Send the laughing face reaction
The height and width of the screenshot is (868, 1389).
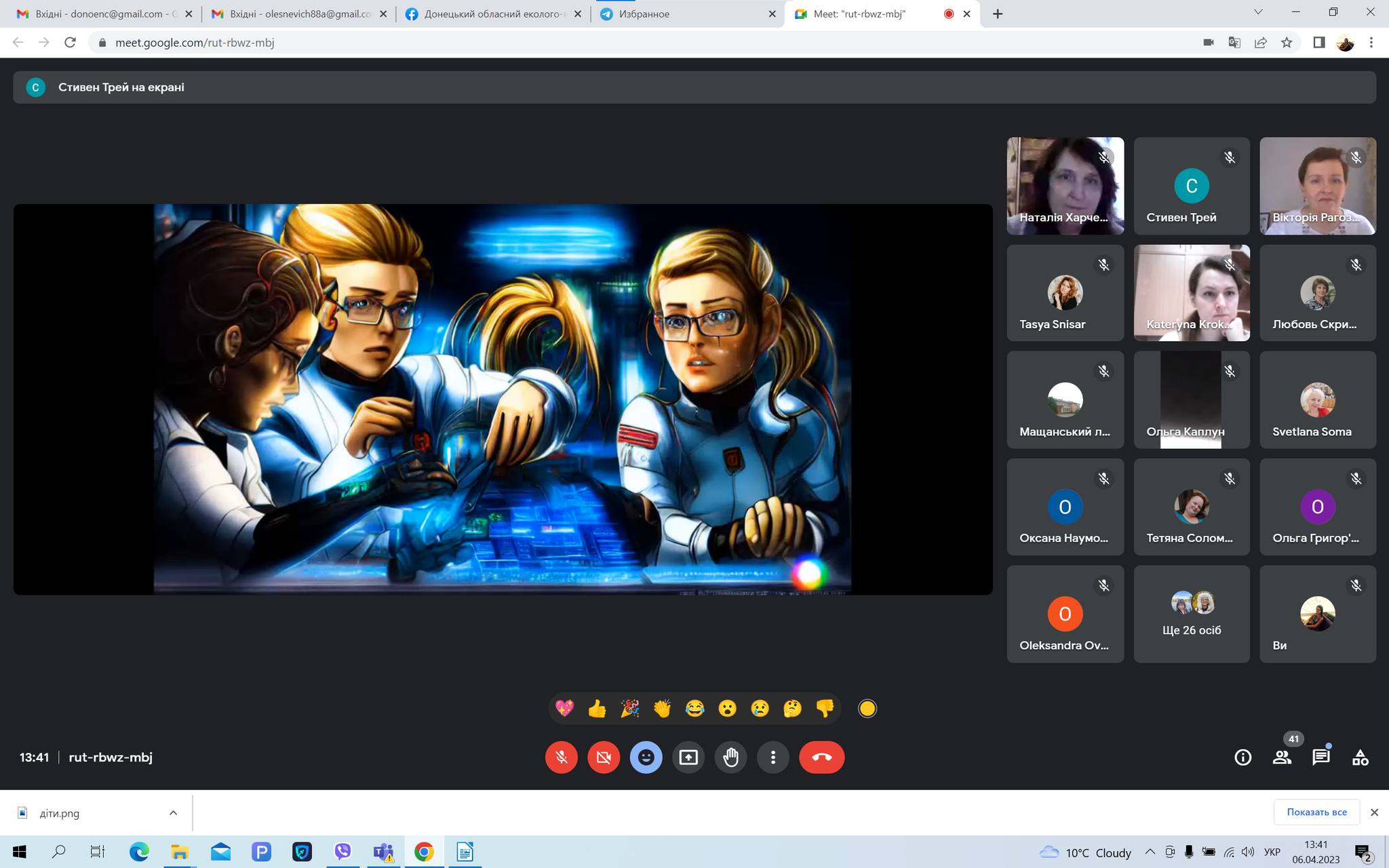point(694,709)
